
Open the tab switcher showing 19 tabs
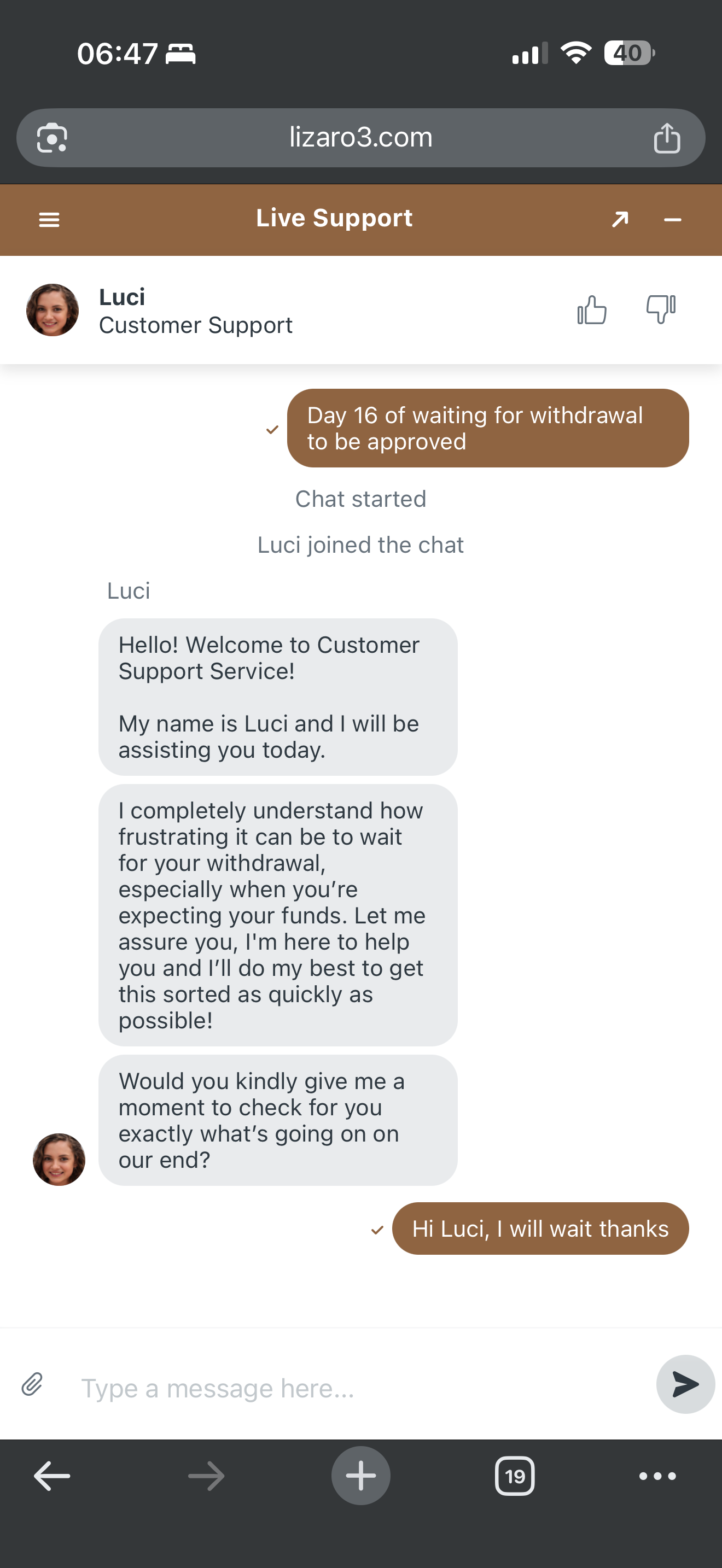(514, 1476)
